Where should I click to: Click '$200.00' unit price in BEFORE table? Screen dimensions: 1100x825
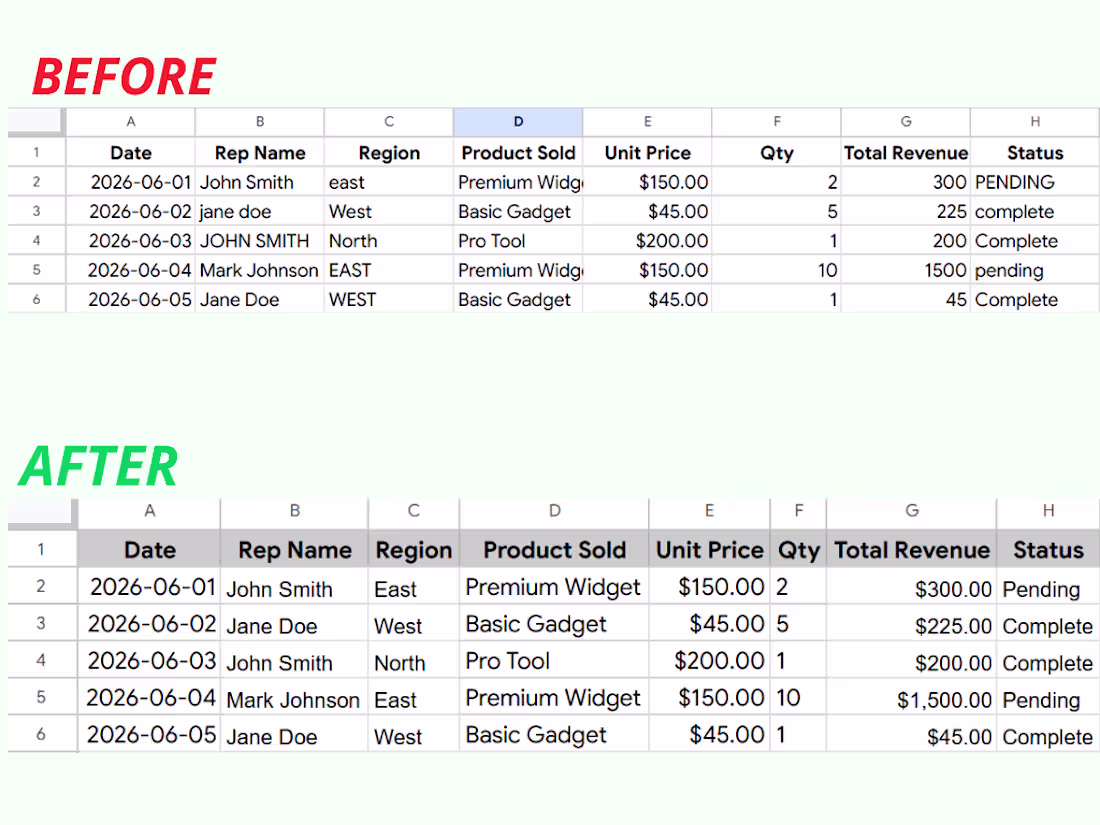647,241
